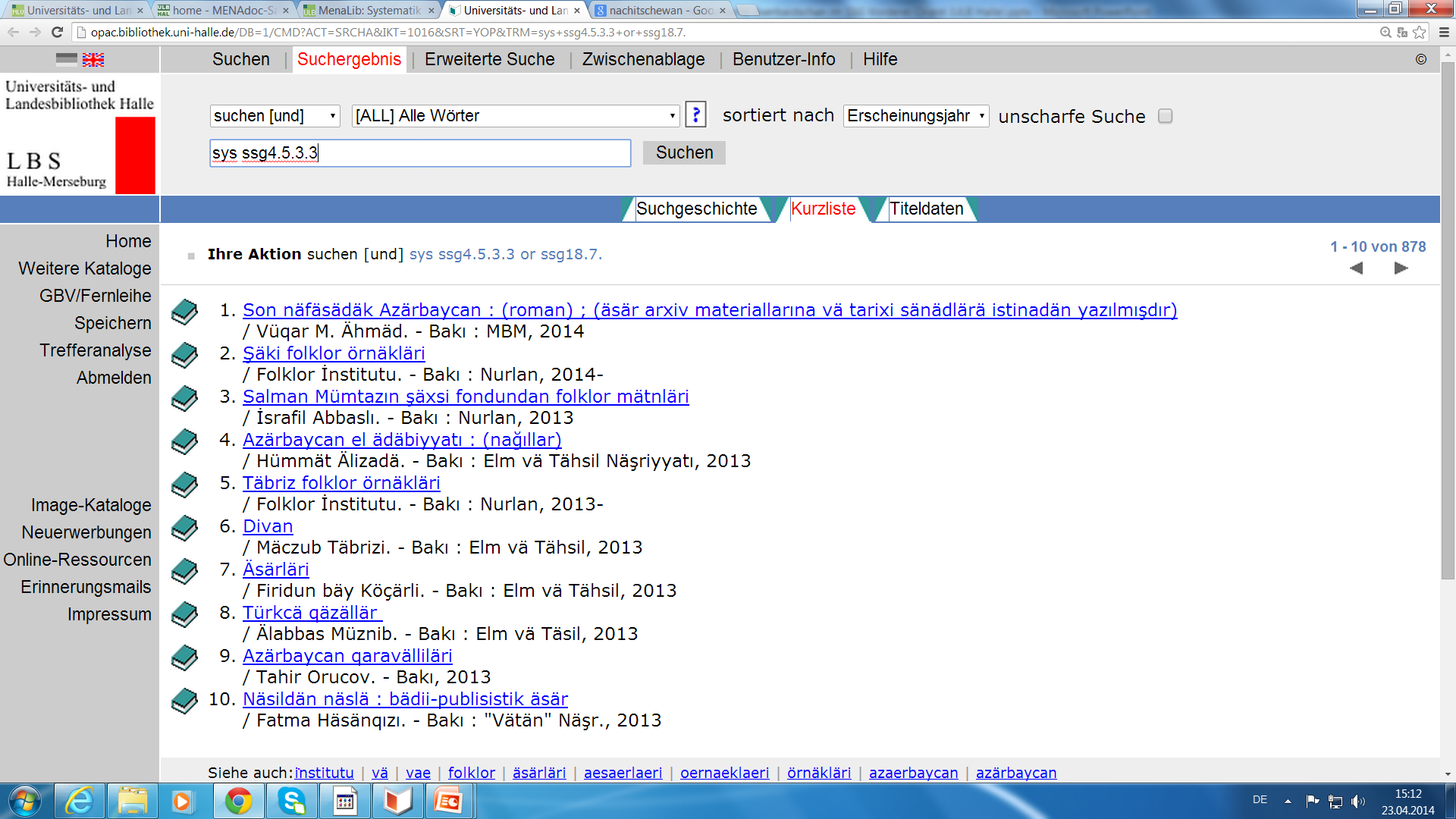Launch Internet Explorer from taskbar
Image resolution: width=1456 pixels, height=819 pixels.
pos(80,801)
